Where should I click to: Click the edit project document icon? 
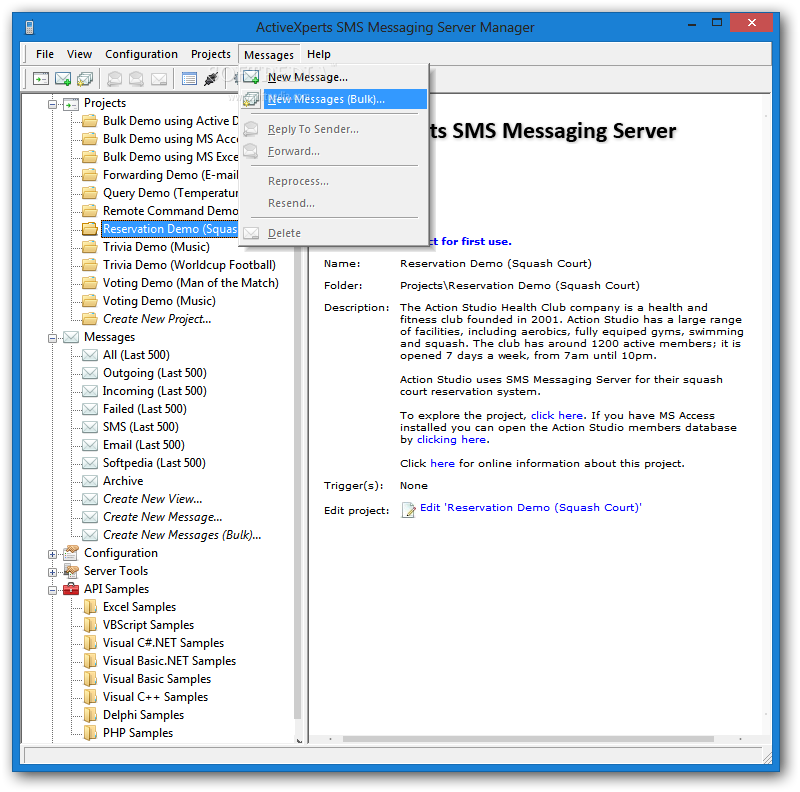(x=408, y=510)
